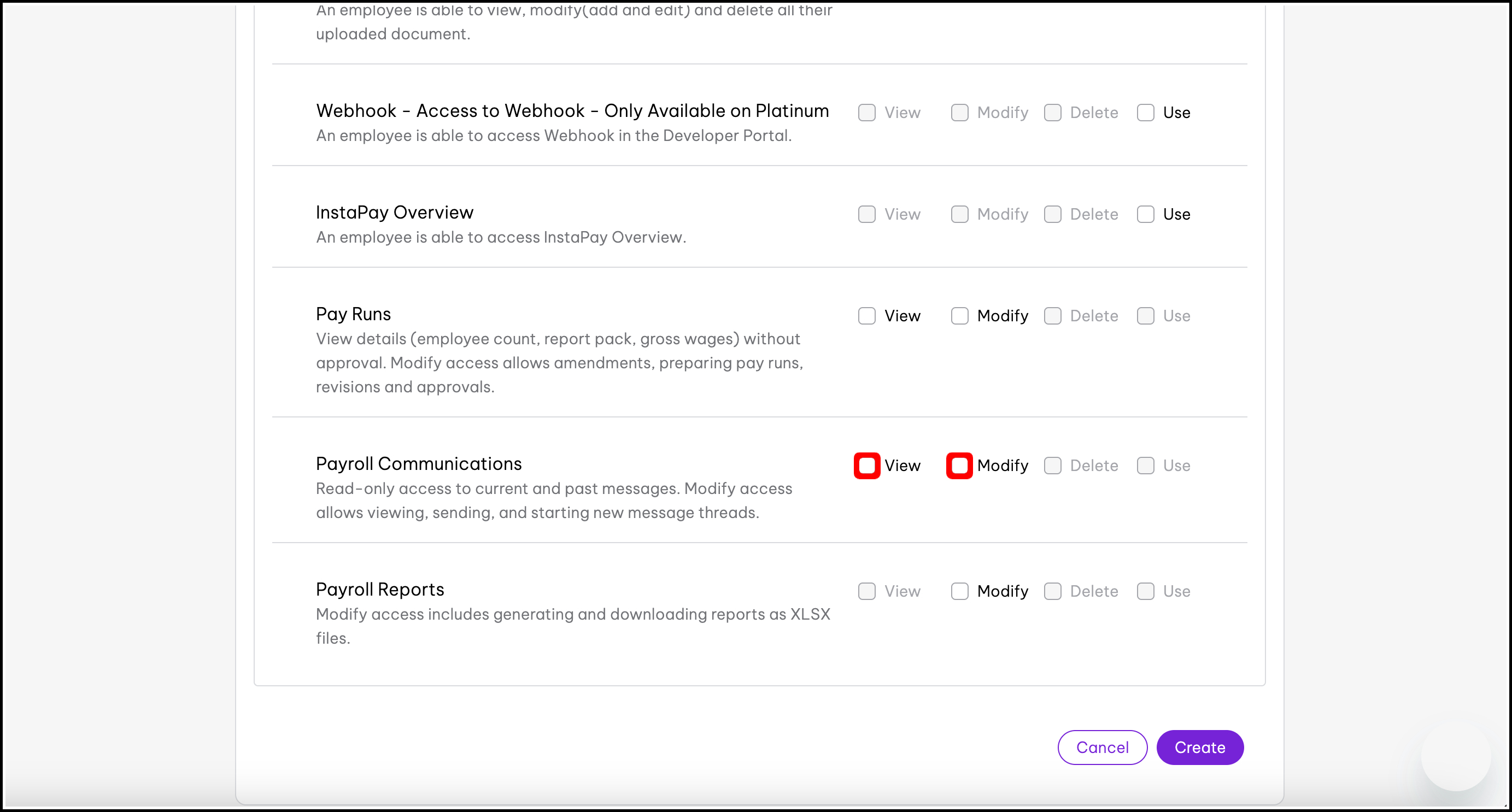Screen dimensions: 1512x812
Task: Click disabled View checkbox for Payroll Reports
Action: point(866,591)
